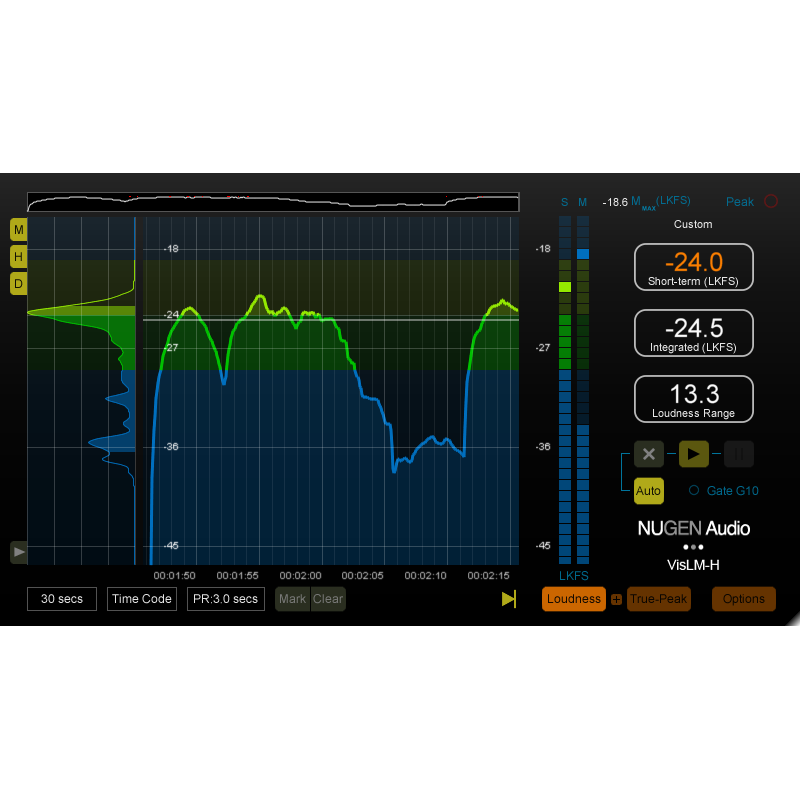Open the Time Code display selector

[x=141, y=599]
